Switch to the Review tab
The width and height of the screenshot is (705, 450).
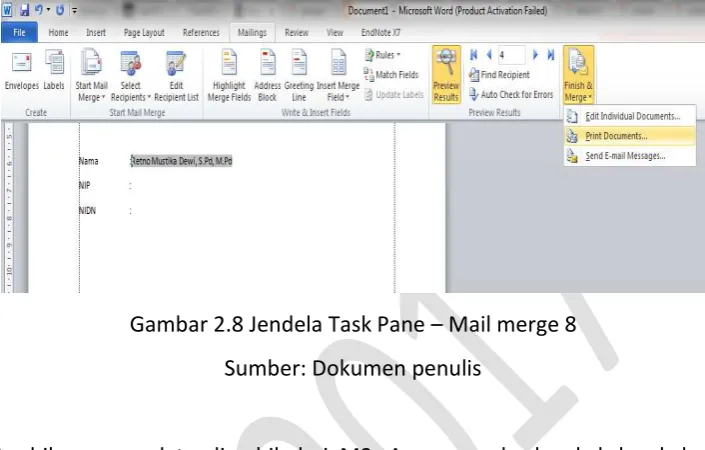[296, 32]
